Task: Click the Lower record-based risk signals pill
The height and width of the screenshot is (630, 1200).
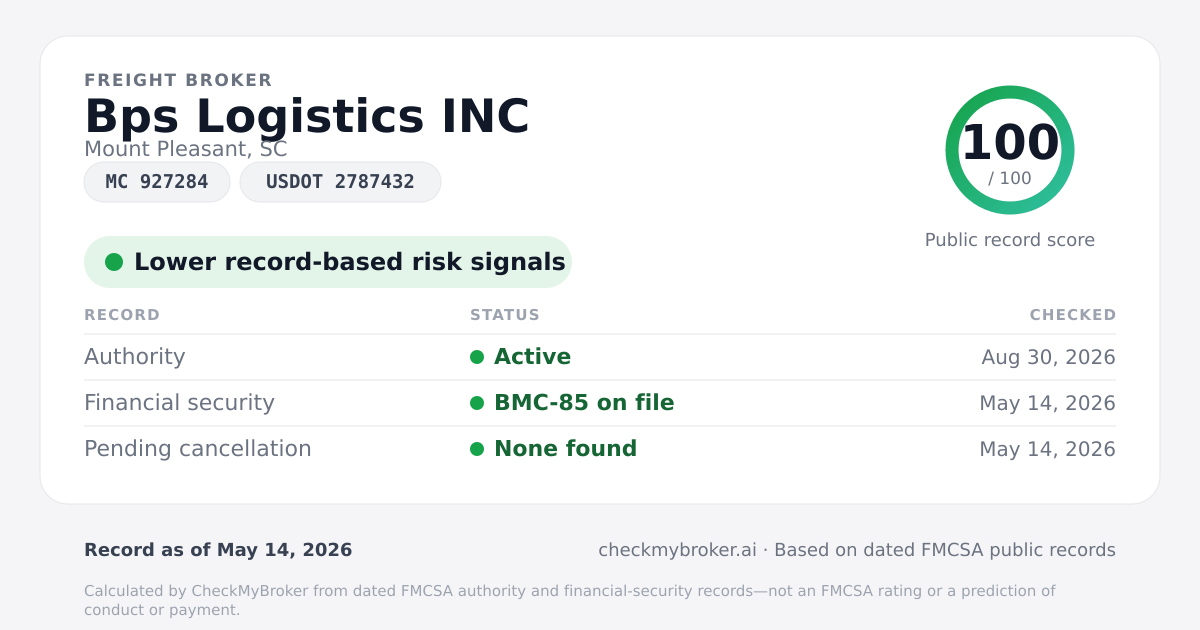Action: [x=328, y=262]
